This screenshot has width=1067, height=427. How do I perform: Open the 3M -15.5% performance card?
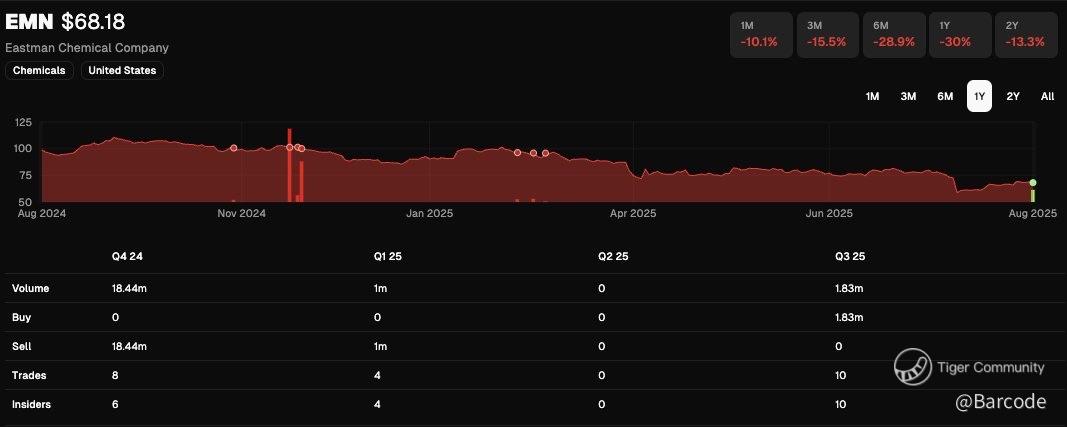(x=827, y=35)
